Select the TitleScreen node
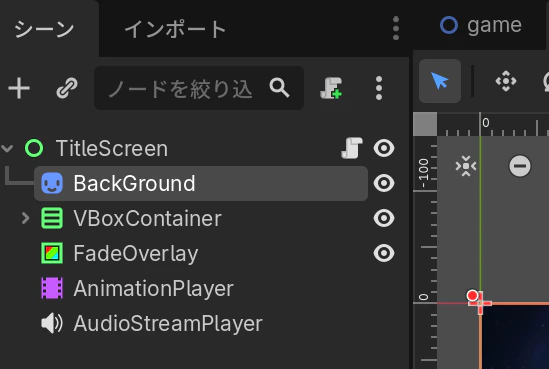This screenshot has width=549, height=369. coord(112,148)
